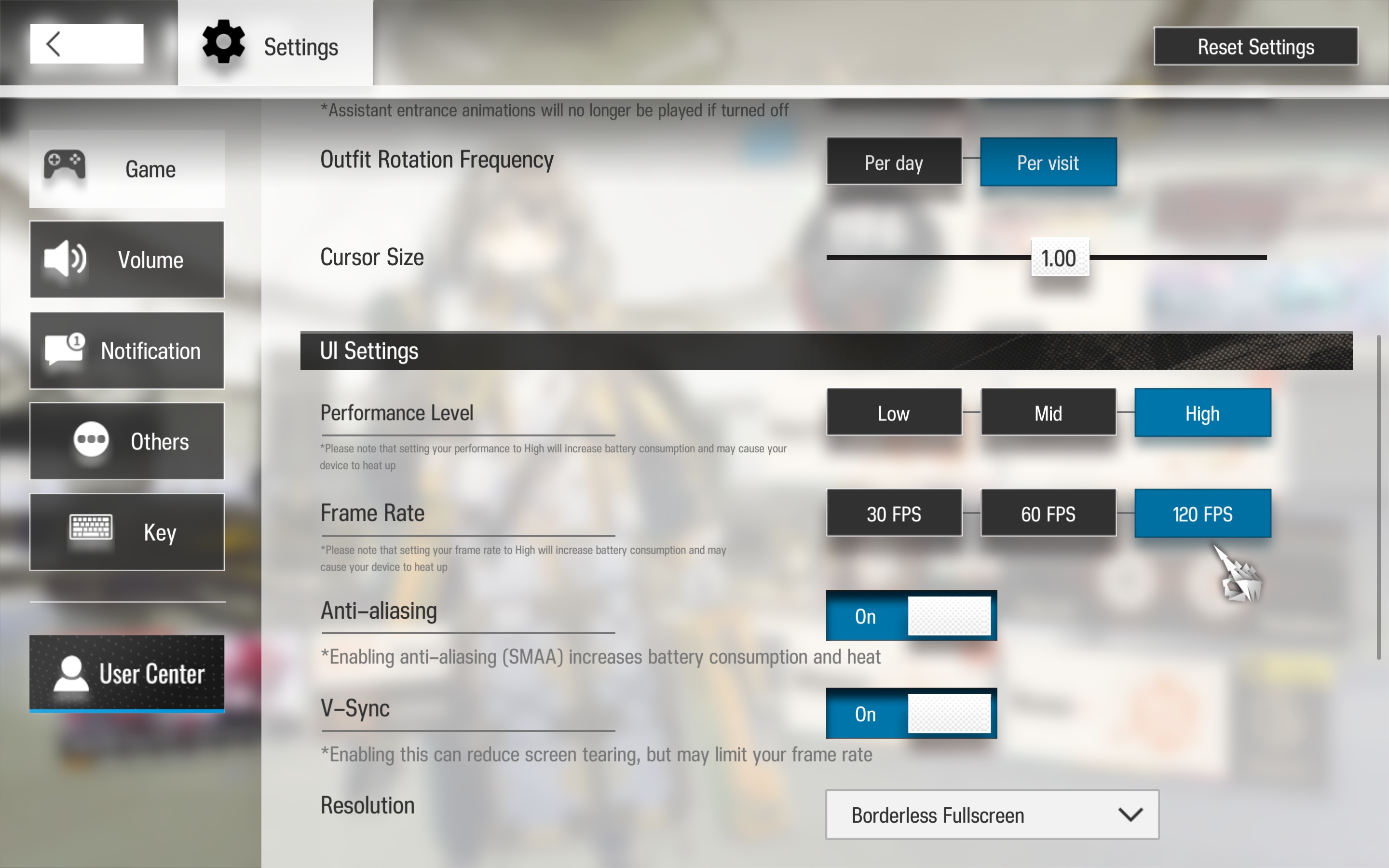Open the Volume settings tab
The height and width of the screenshot is (868, 1389).
click(127, 259)
